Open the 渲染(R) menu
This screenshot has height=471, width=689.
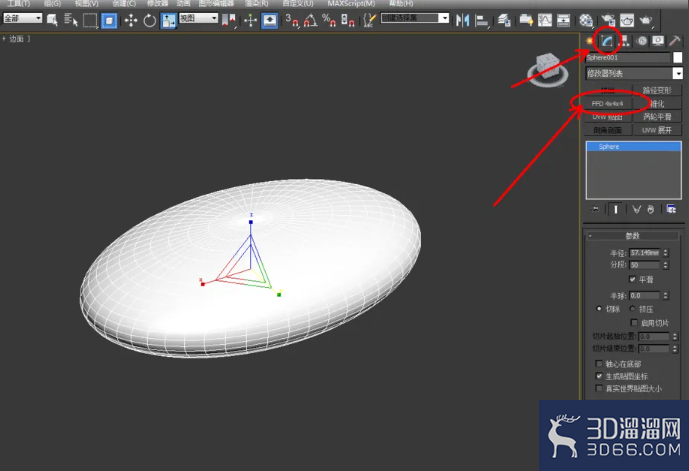pyautogui.click(x=256, y=4)
